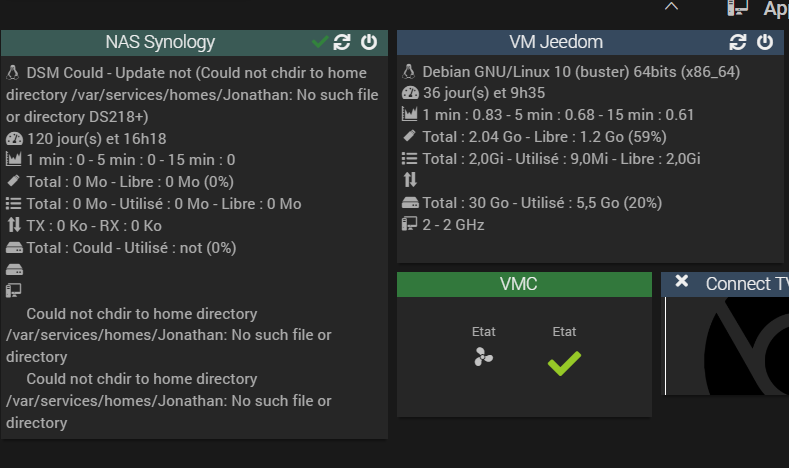Open the NAS Synology widget title

[160, 42]
